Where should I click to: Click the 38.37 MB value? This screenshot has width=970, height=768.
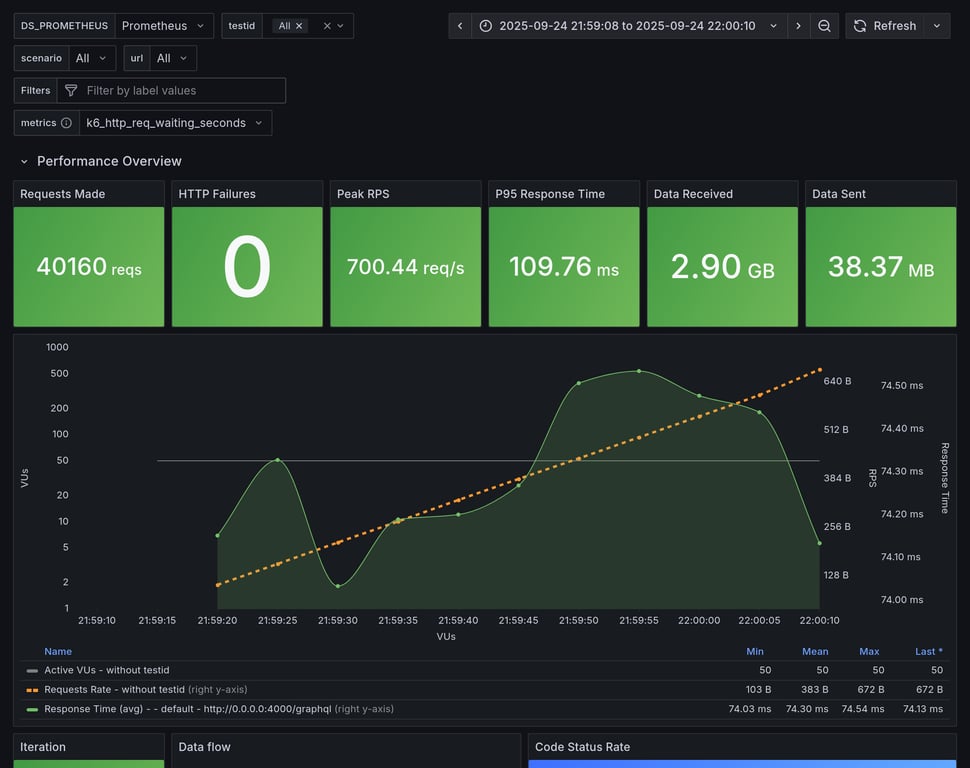tap(881, 267)
